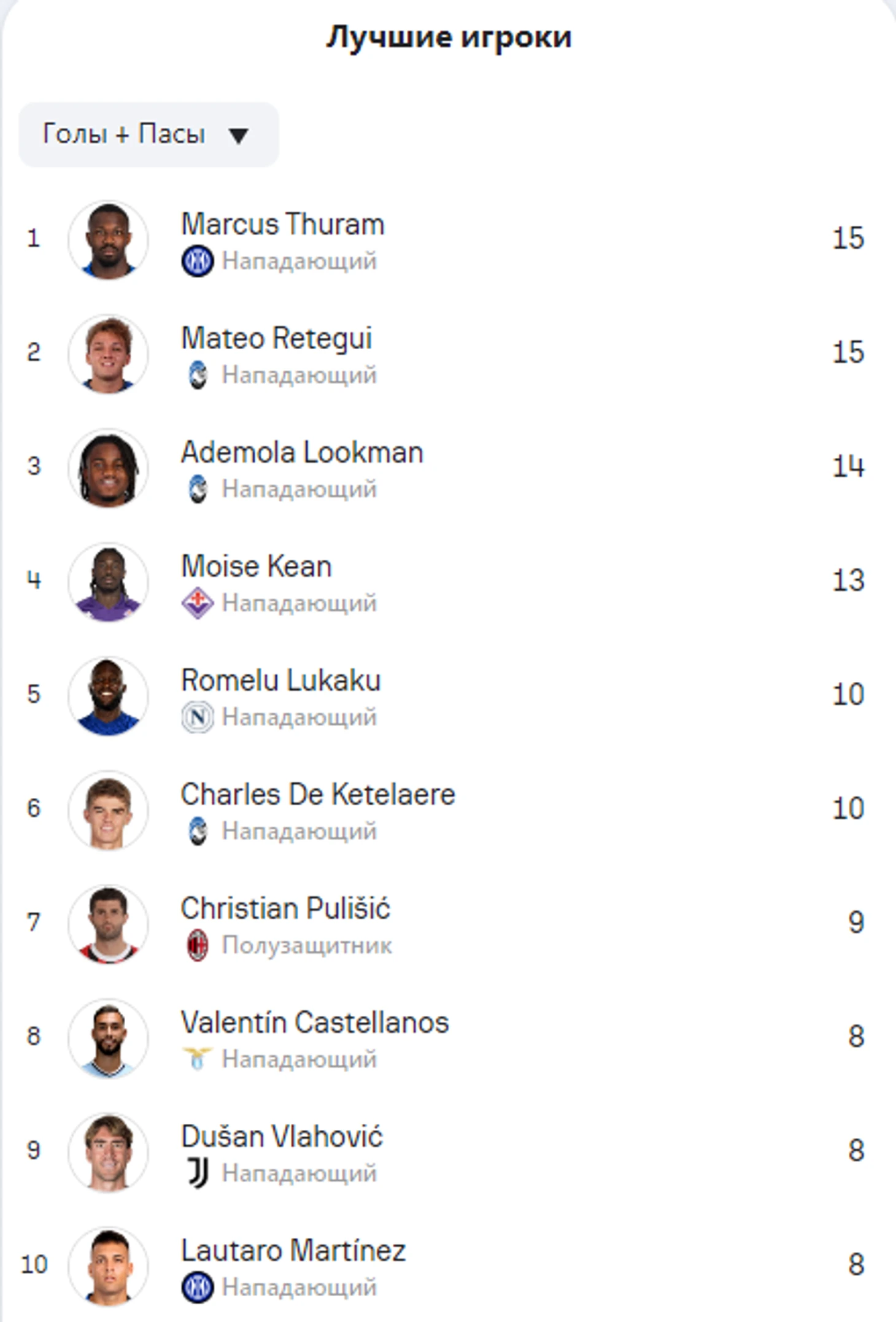This screenshot has height=1322, width=896.
Task: Go to Romelu Lukaku's name link
Action: coord(281,680)
